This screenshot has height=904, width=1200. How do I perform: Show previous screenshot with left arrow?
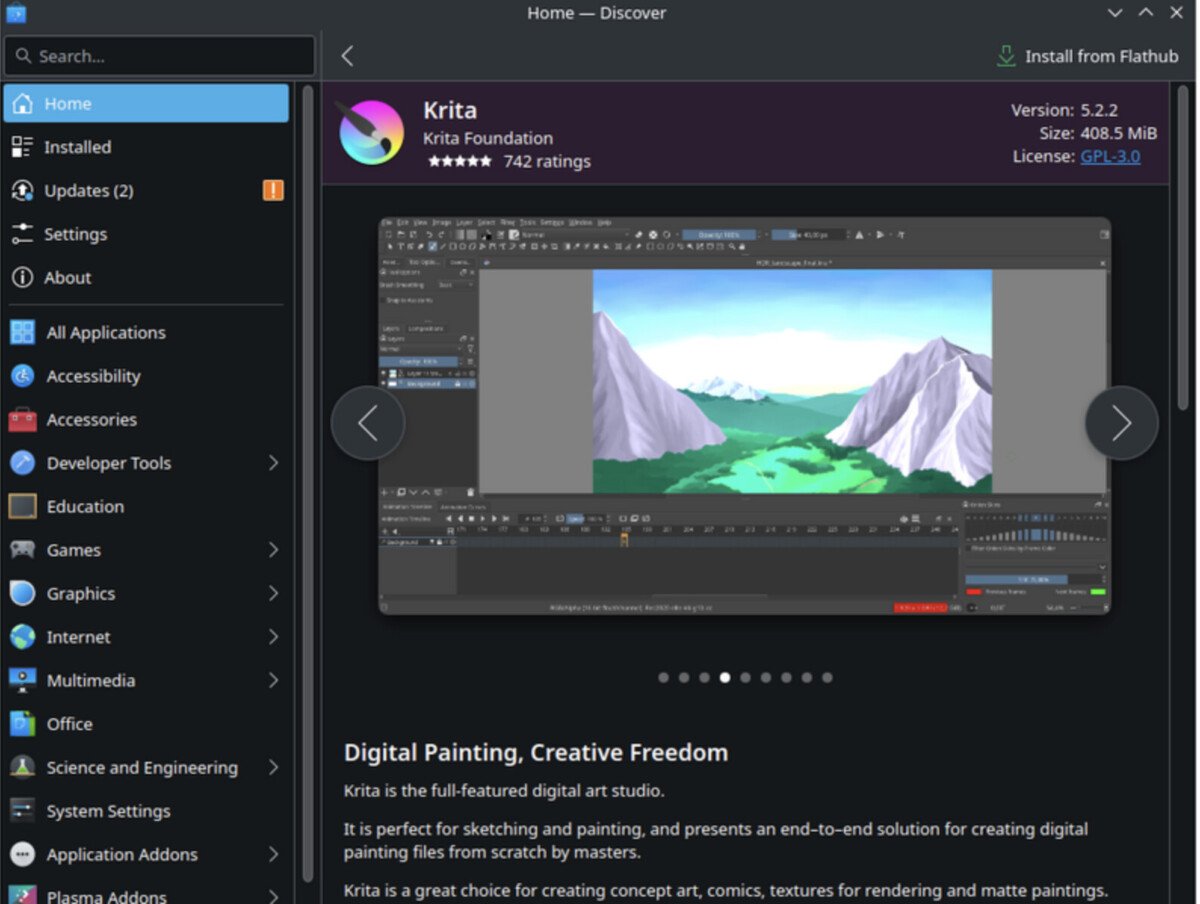[x=368, y=423]
